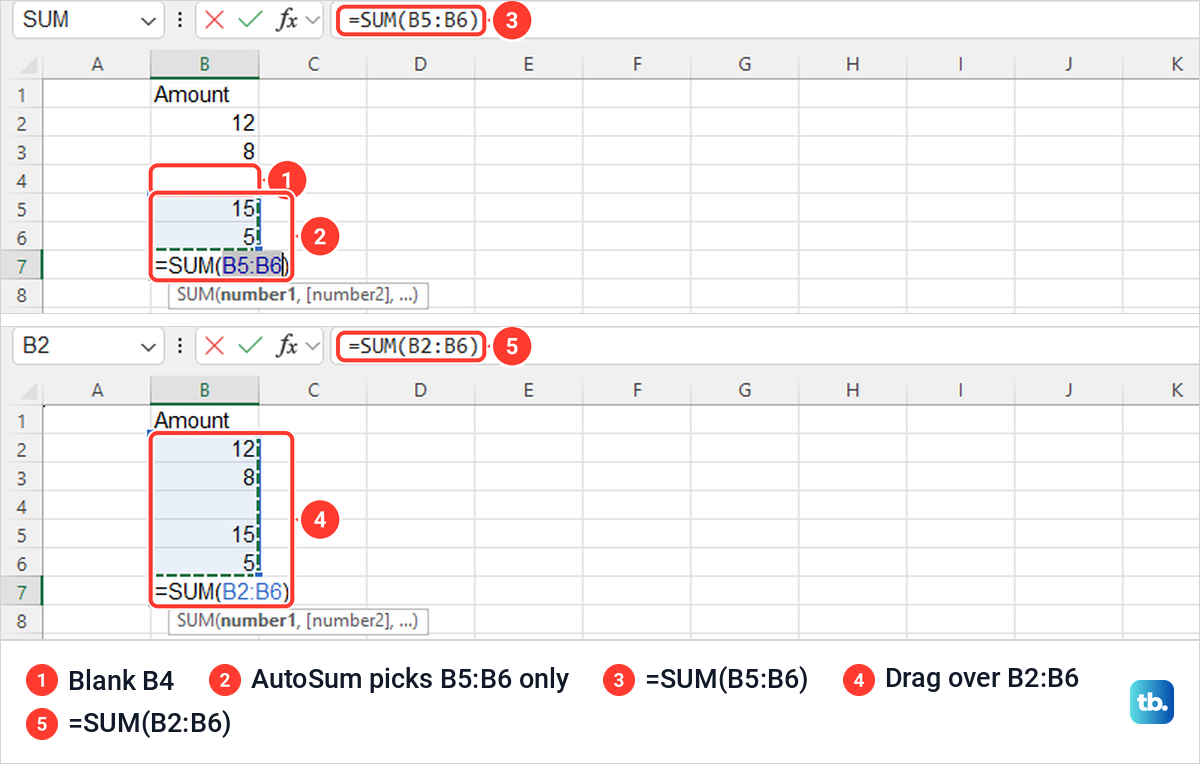1200x764 pixels.
Task: Expand the chevron next to fx in upper formula bar
Action: 313,20
